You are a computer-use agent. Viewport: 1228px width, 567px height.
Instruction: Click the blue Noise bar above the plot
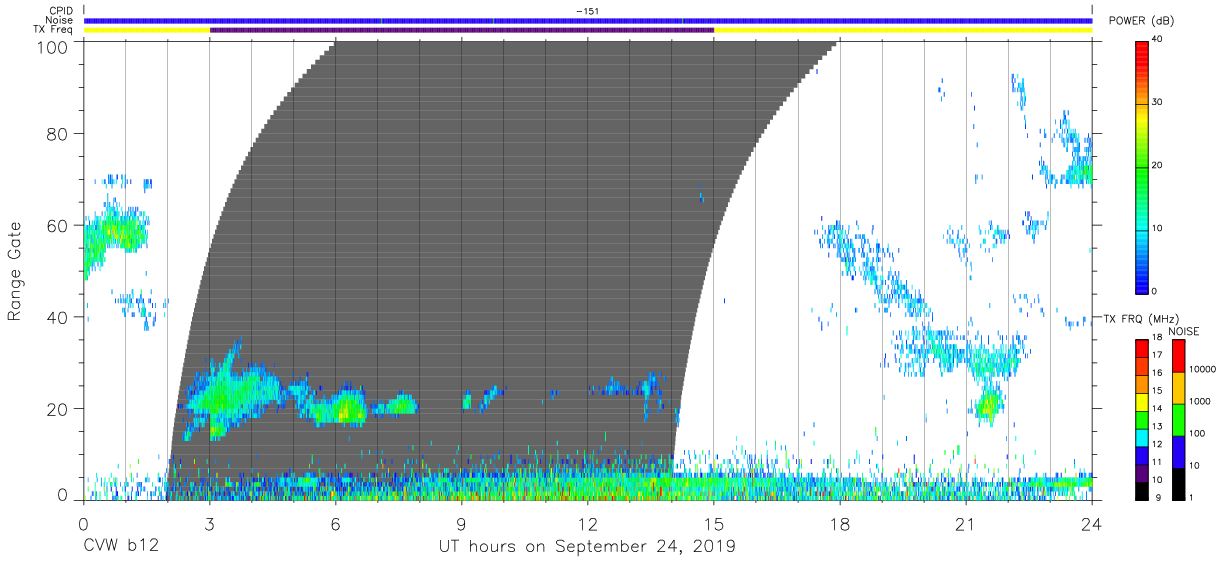pos(588,20)
